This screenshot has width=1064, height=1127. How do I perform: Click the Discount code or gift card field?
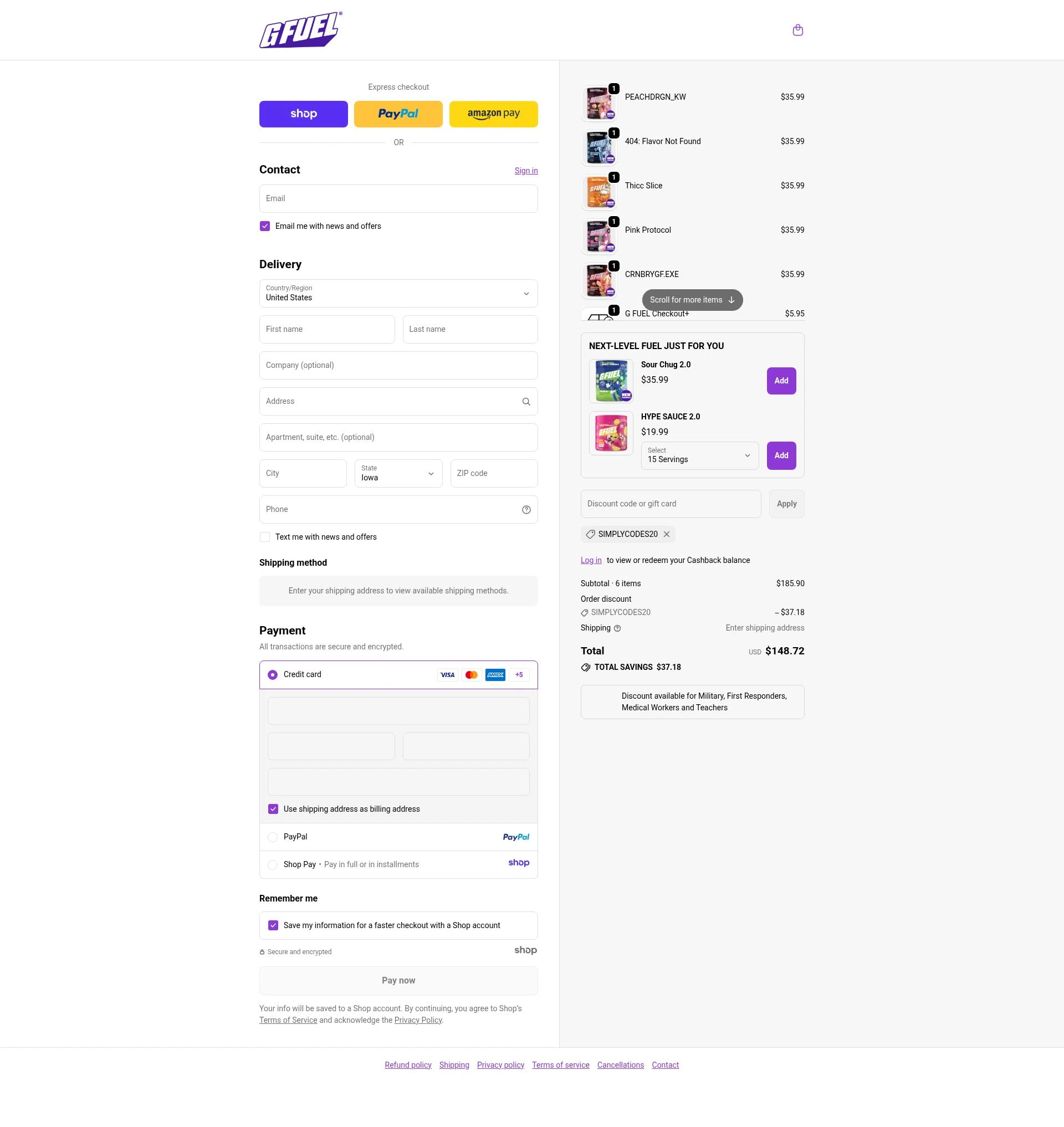click(671, 504)
